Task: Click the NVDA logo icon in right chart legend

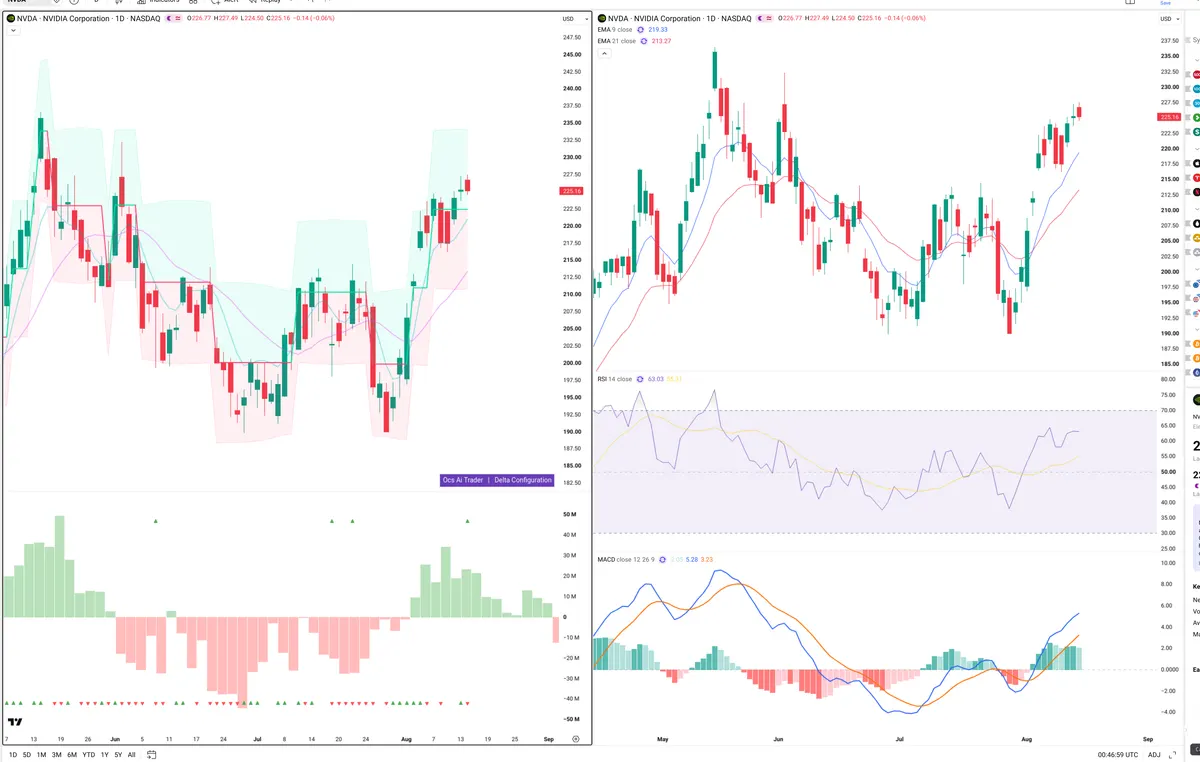Action: coord(600,18)
